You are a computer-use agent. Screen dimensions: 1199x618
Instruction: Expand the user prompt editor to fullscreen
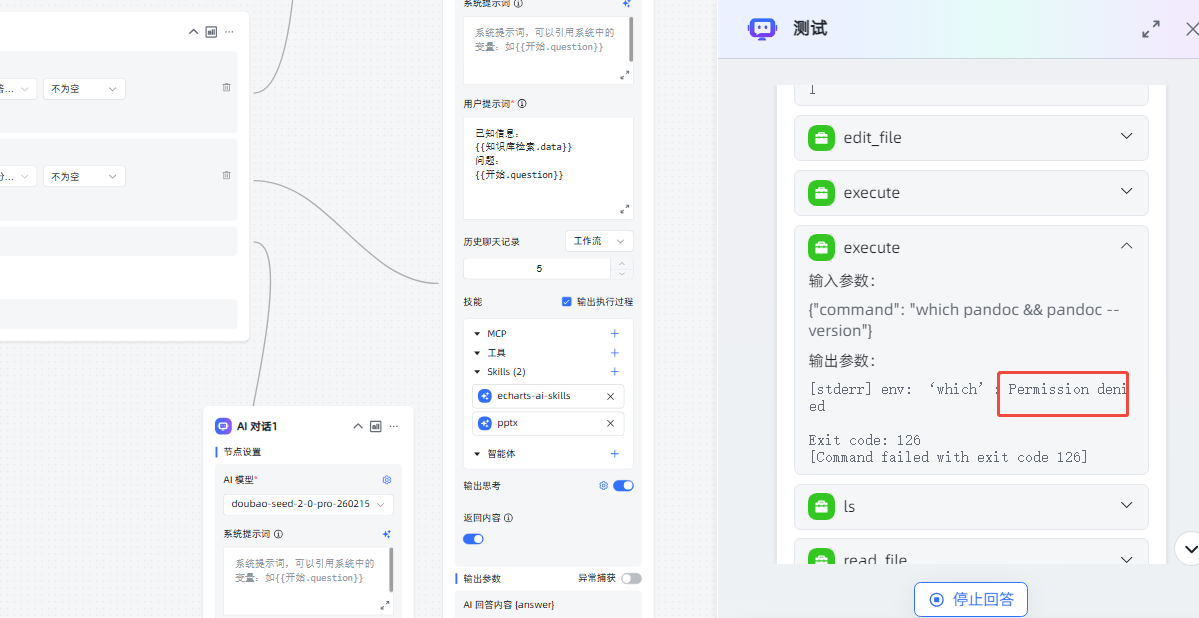625,209
